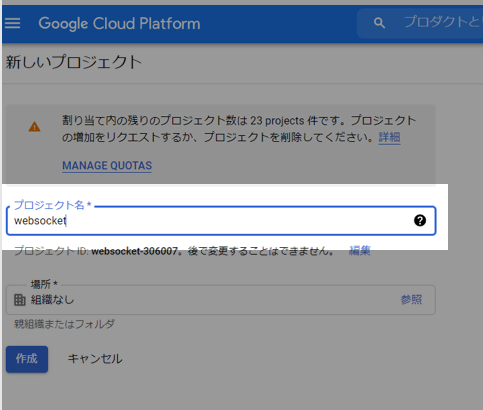Select the 親組織またはフォルダ hint text
The width and height of the screenshot is (483, 410).
64,324
